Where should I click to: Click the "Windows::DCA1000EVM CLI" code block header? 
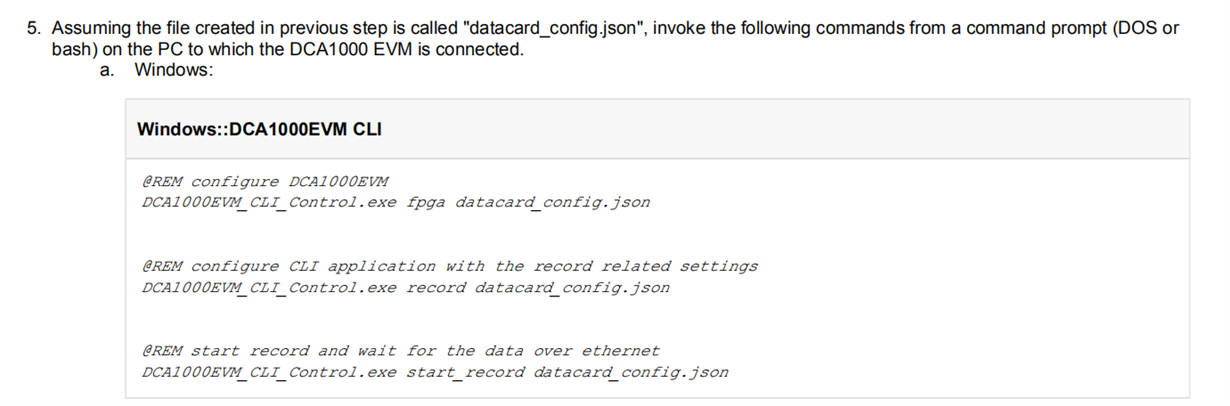tap(259, 129)
